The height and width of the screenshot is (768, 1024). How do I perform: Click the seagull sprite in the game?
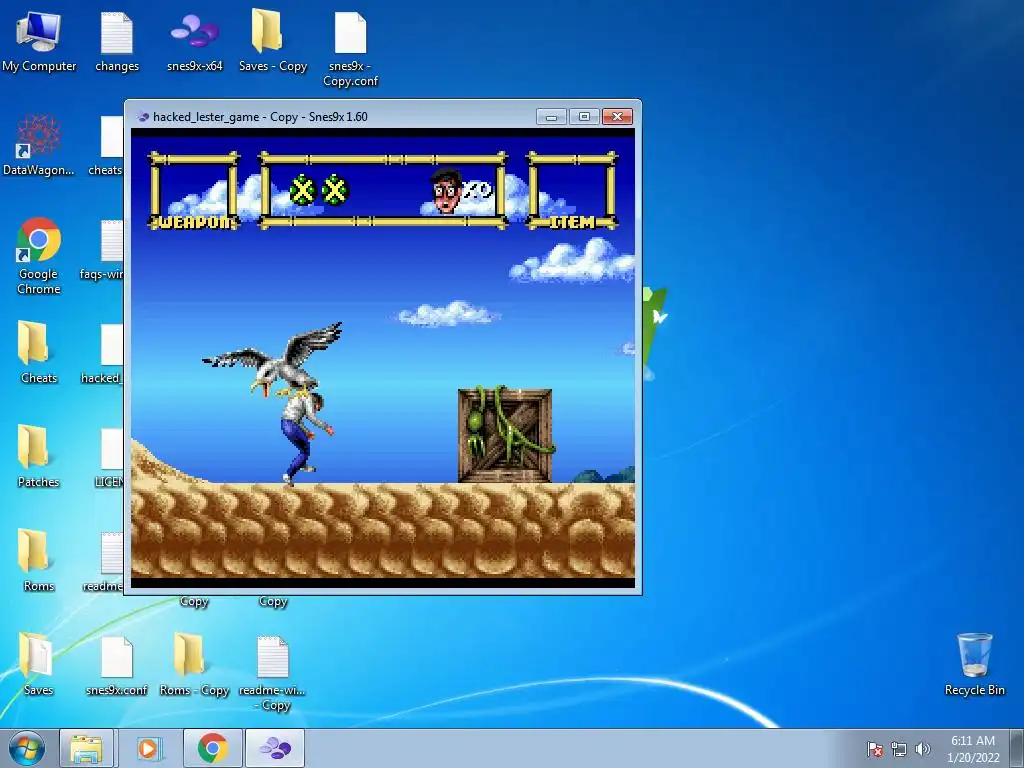pyautogui.click(x=274, y=359)
